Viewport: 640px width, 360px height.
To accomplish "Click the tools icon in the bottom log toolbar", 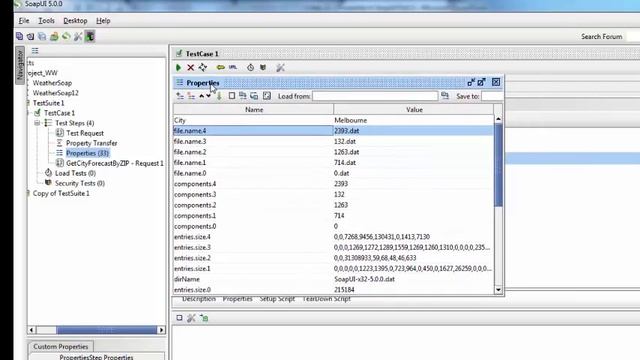I will coord(191,318).
